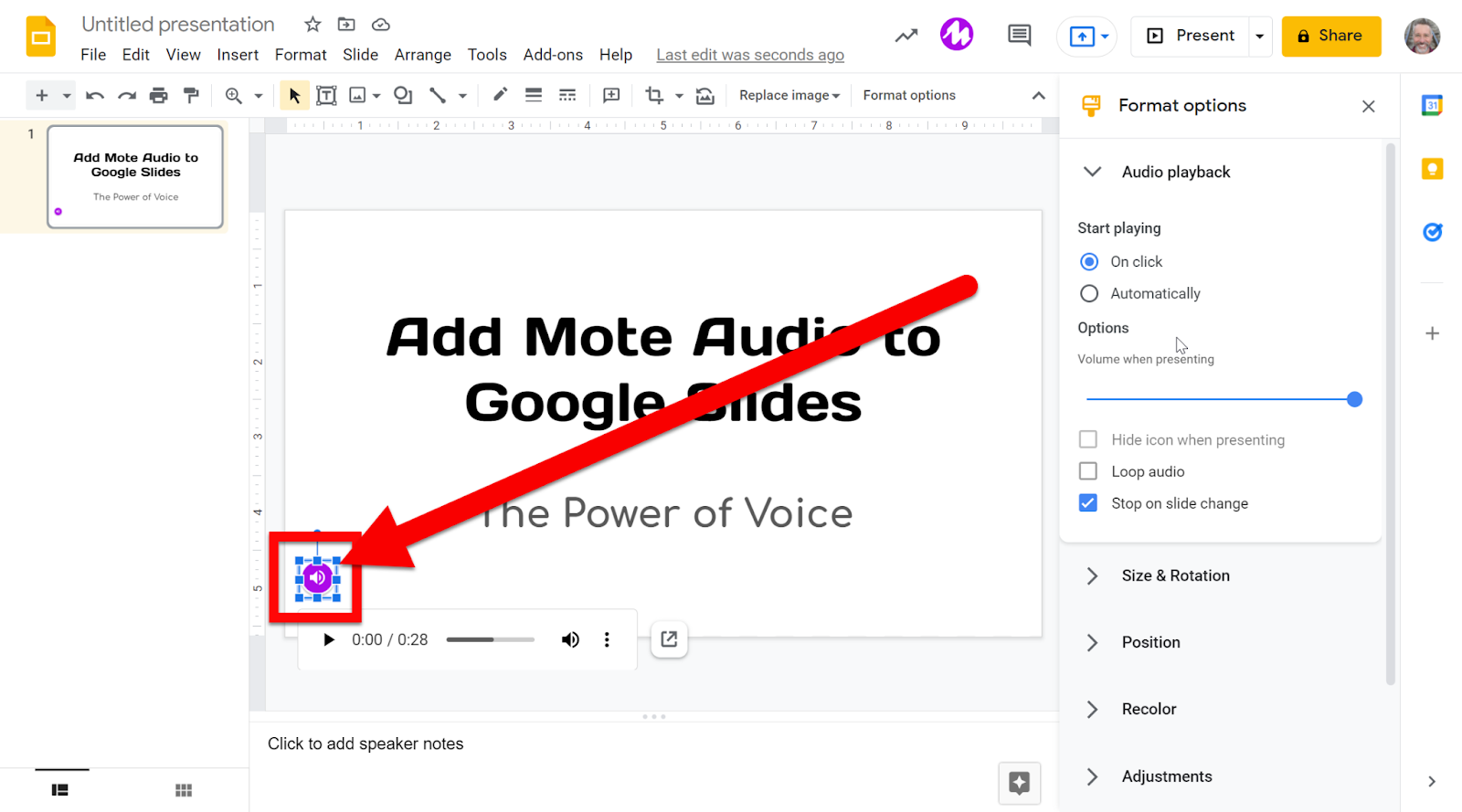The height and width of the screenshot is (812, 1462).
Task: Open comment history
Action: (1019, 36)
